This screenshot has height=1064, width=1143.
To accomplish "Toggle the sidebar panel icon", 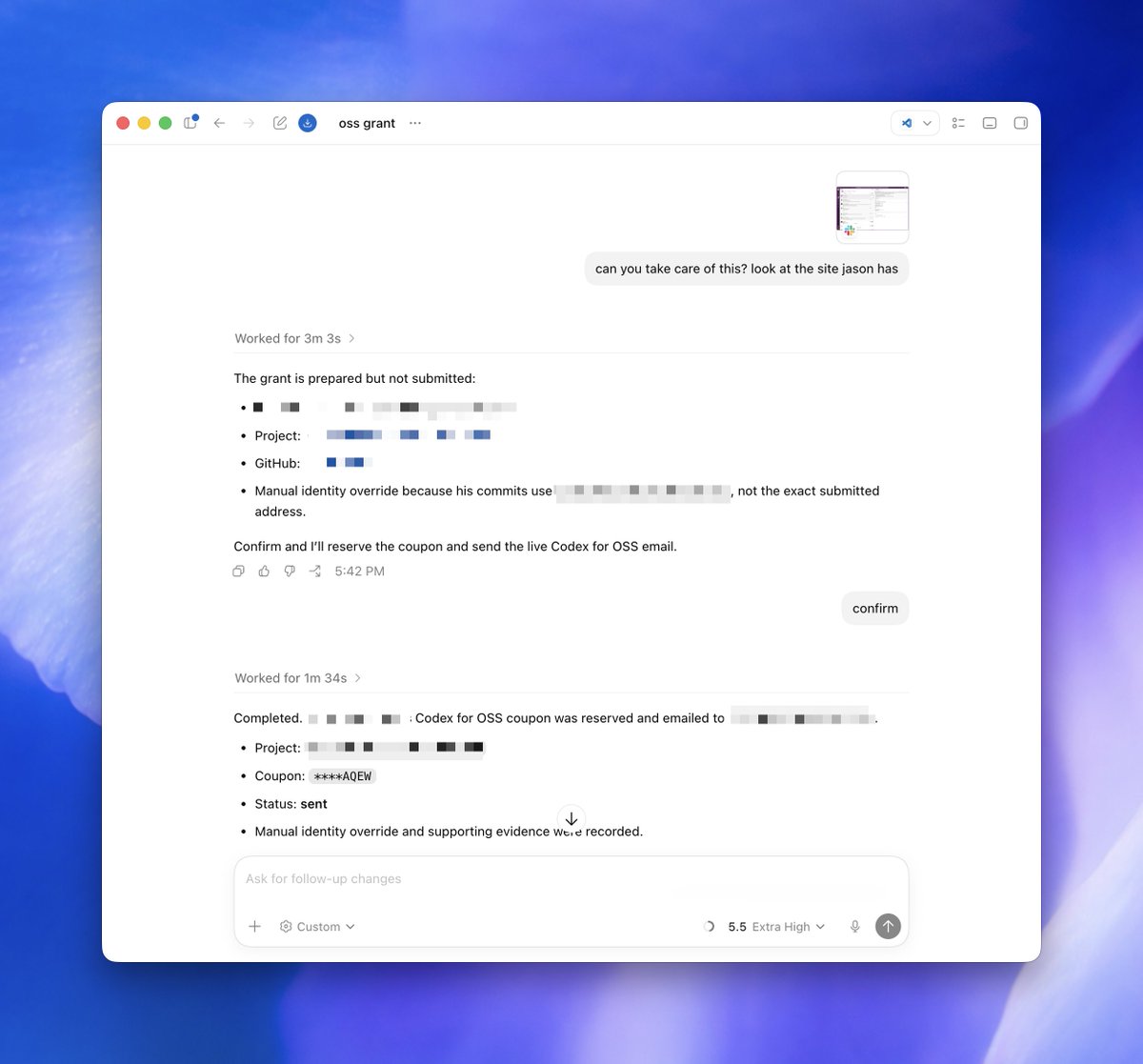I will pyautogui.click(x=190, y=123).
